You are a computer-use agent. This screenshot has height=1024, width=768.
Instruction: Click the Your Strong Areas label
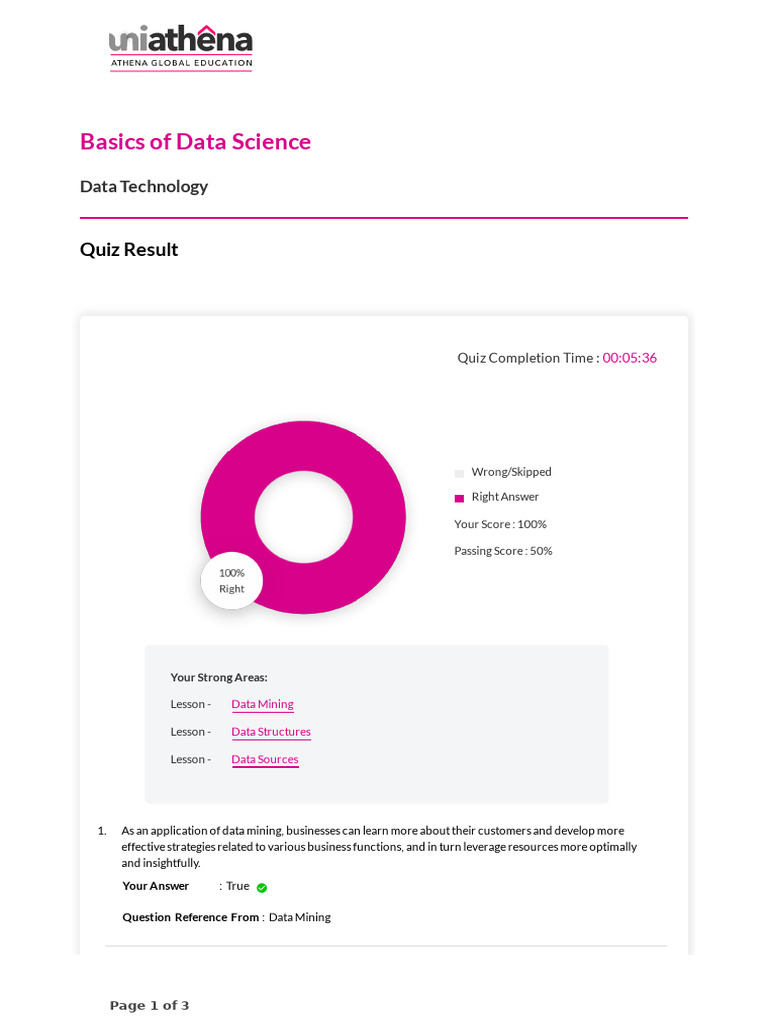(219, 677)
